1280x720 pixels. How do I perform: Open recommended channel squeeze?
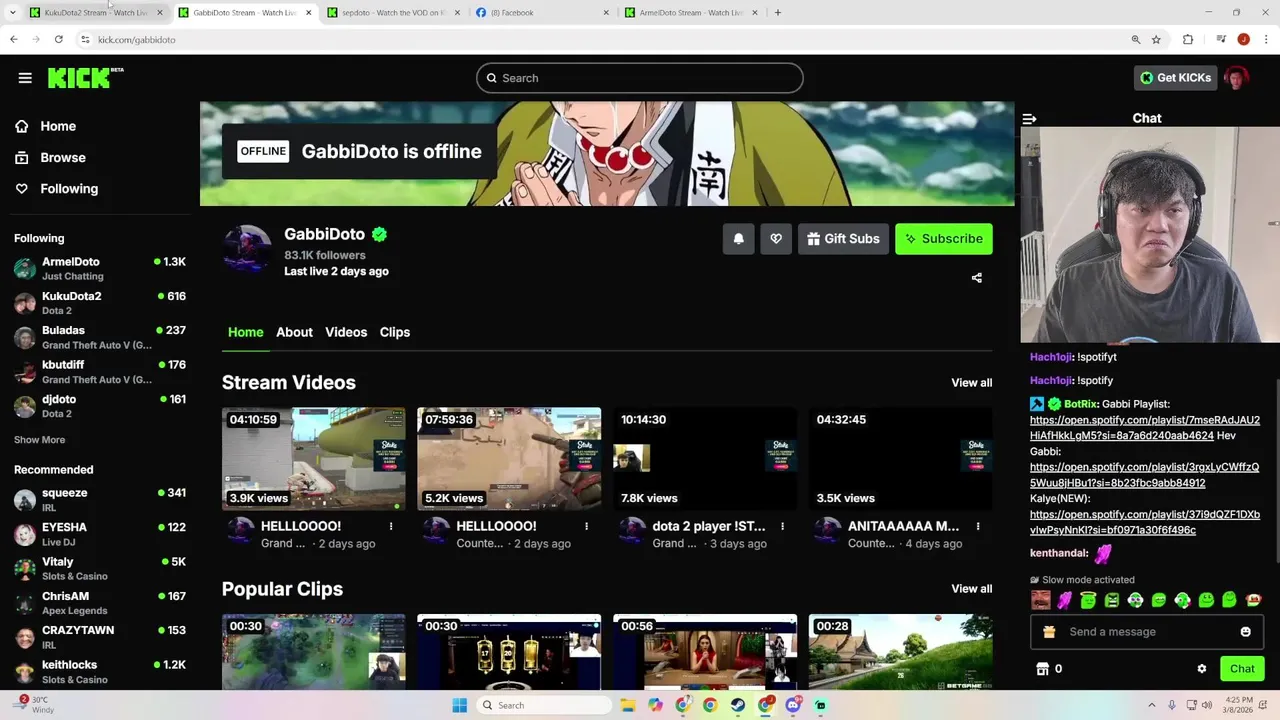pyautogui.click(x=100, y=500)
